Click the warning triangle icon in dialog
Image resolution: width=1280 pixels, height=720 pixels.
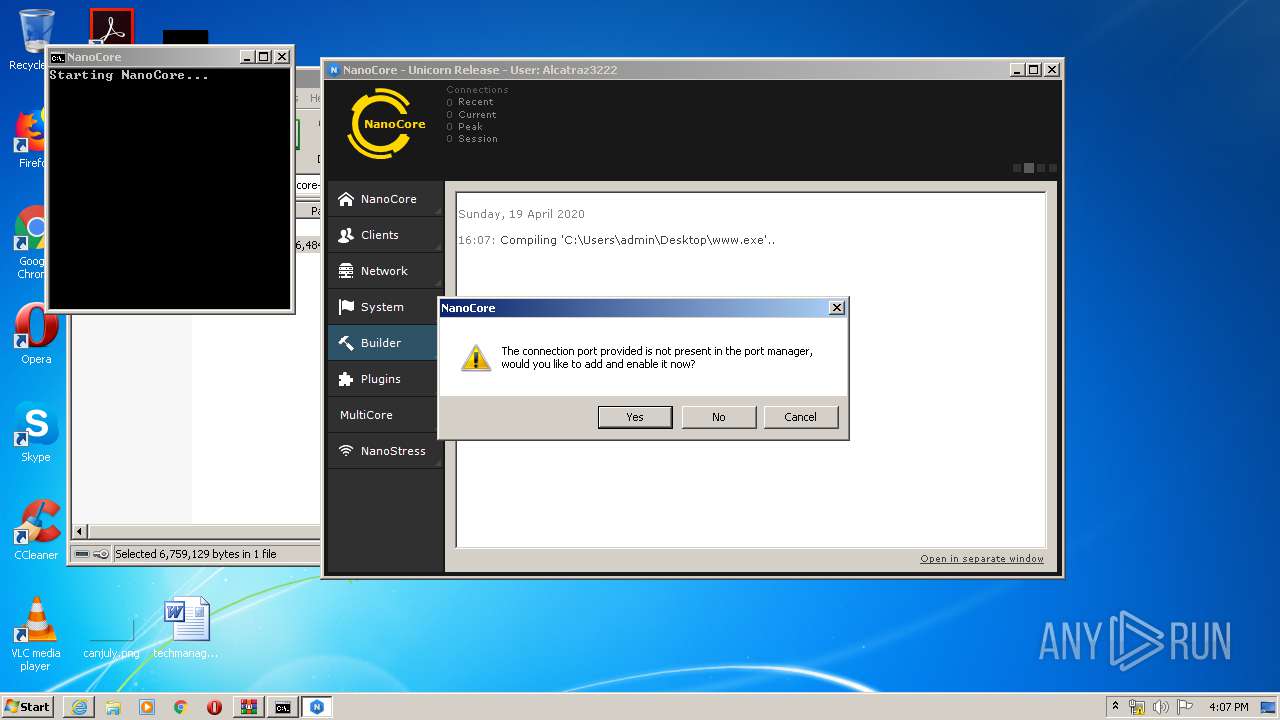476,358
